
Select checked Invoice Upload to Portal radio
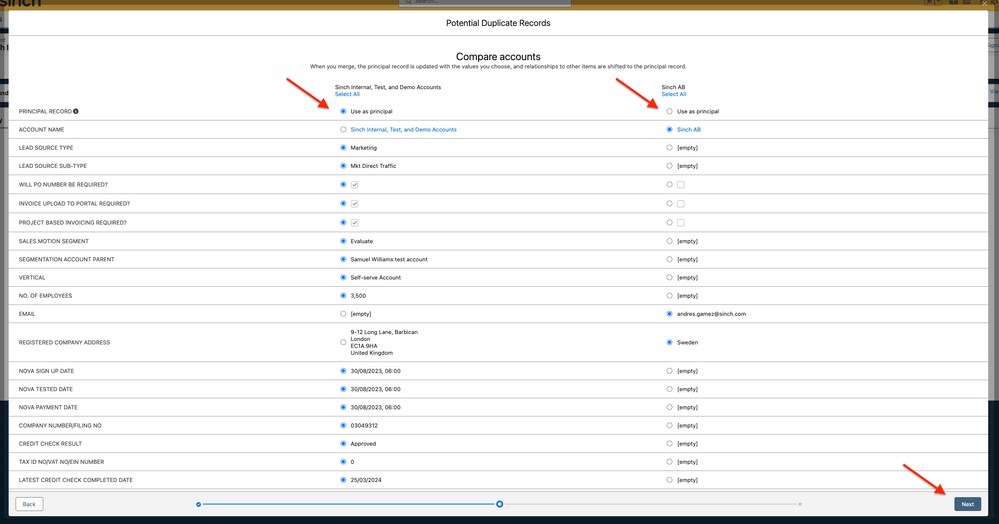(x=343, y=204)
